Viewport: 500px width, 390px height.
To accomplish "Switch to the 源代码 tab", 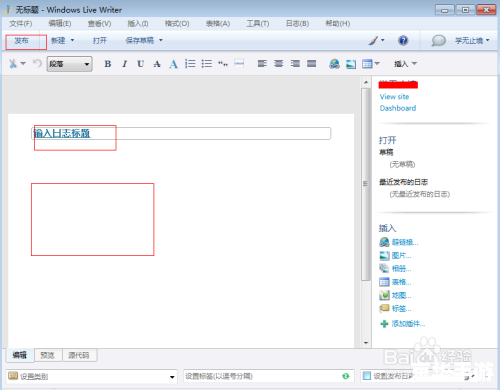I will click(79, 355).
